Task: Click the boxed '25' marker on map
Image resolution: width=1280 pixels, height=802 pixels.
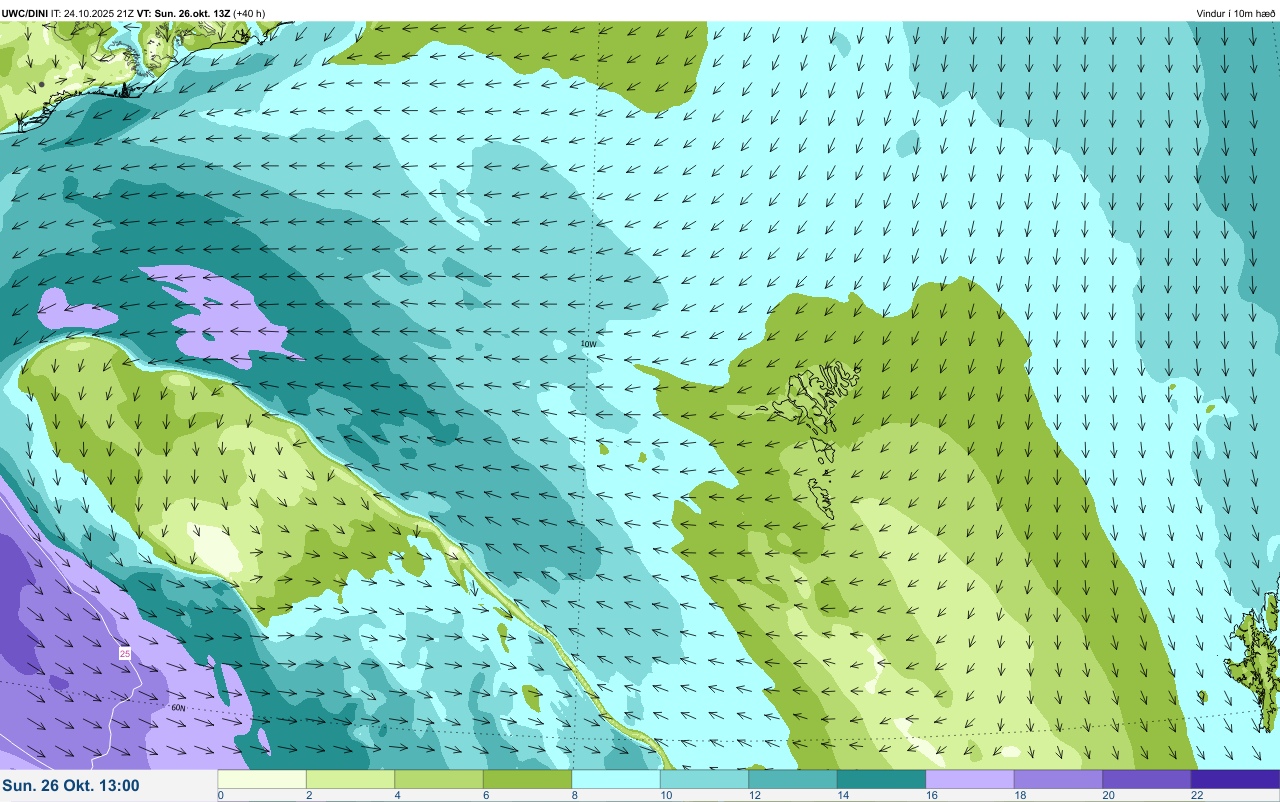Action: pyautogui.click(x=125, y=653)
